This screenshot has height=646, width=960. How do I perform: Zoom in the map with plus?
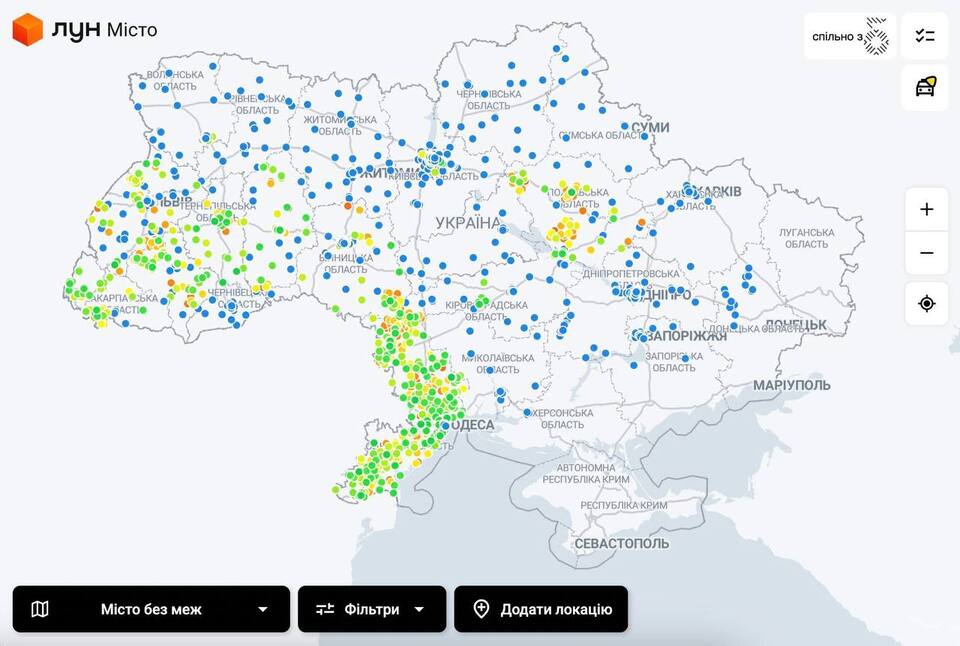(926, 209)
